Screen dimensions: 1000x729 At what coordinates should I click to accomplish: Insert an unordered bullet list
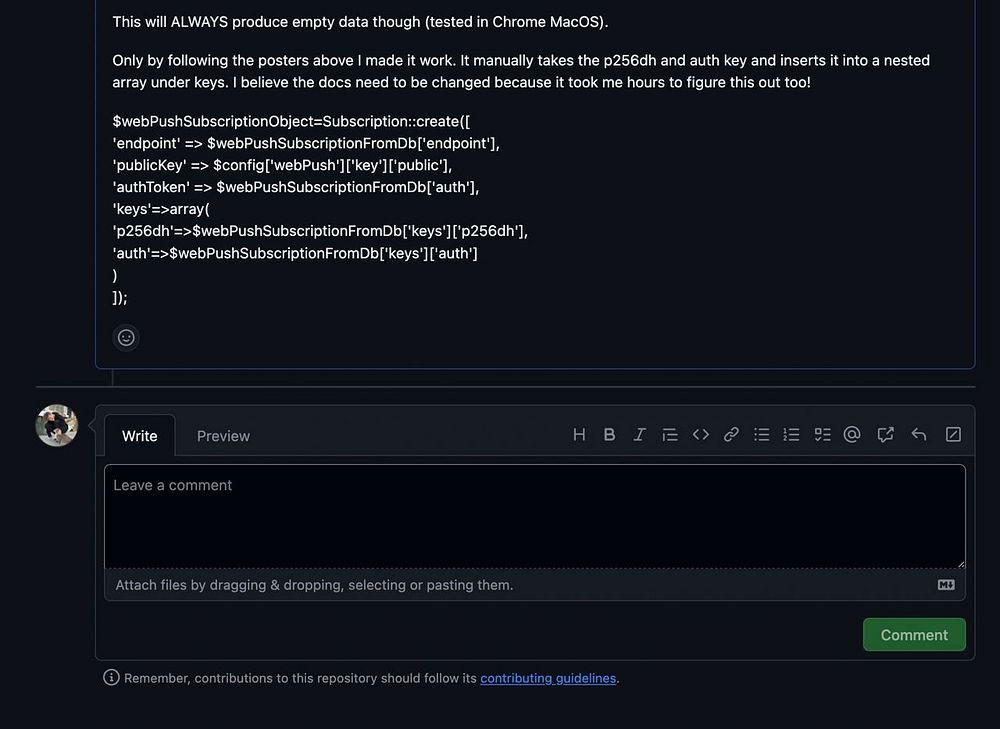click(x=762, y=435)
